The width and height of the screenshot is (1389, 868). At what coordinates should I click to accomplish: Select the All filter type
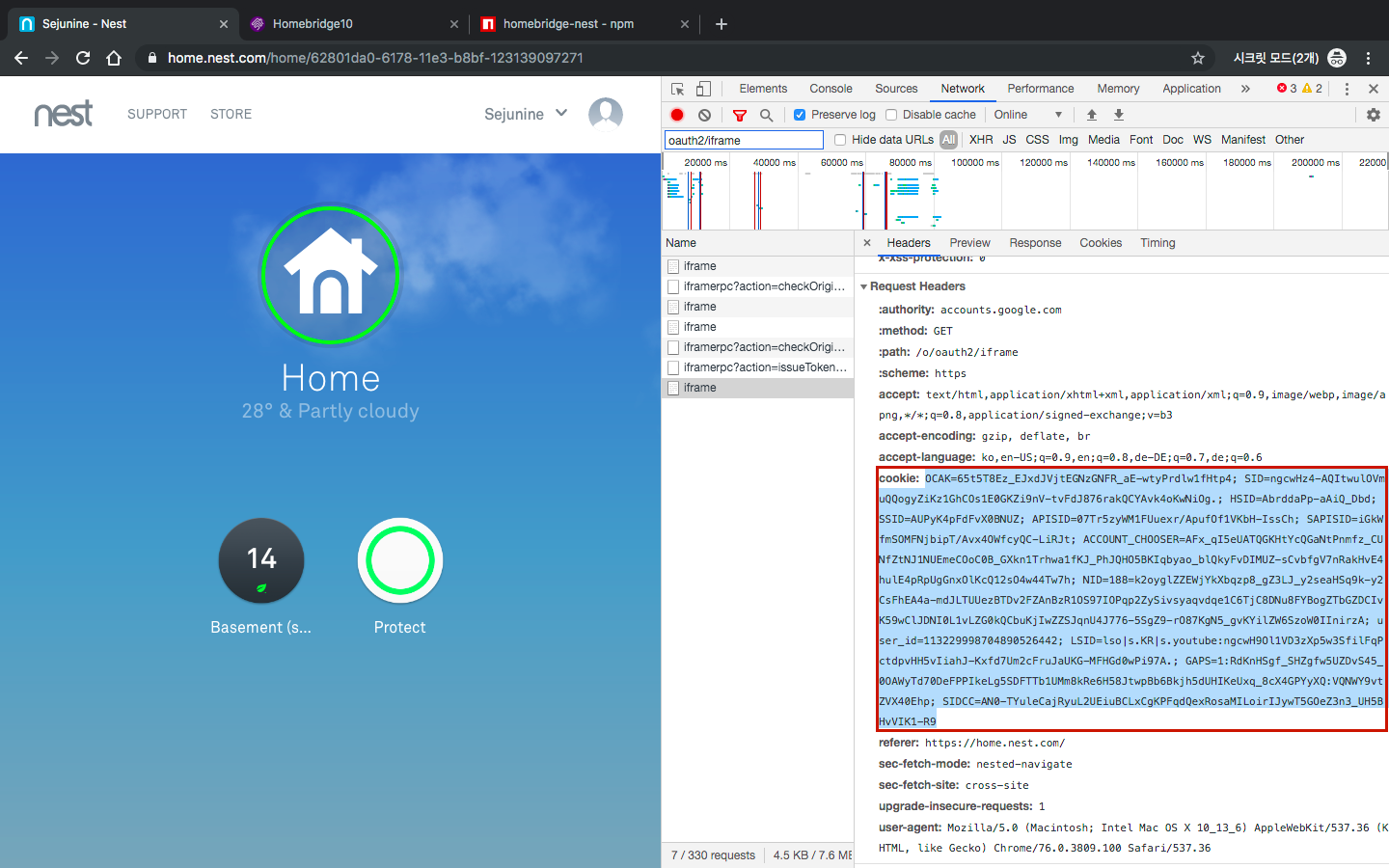click(949, 140)
